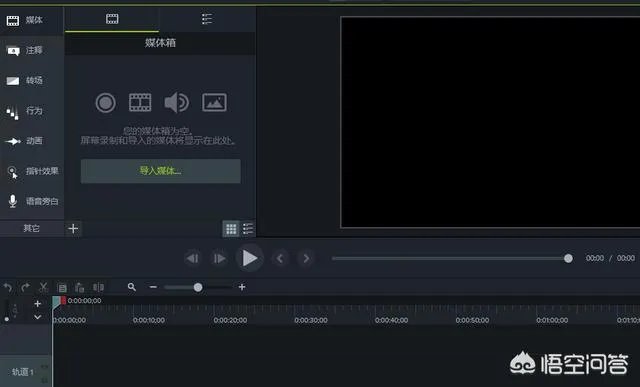Undo the last timeline action
The height and width of the screenshot is (387, 640).
pos(8,287)
